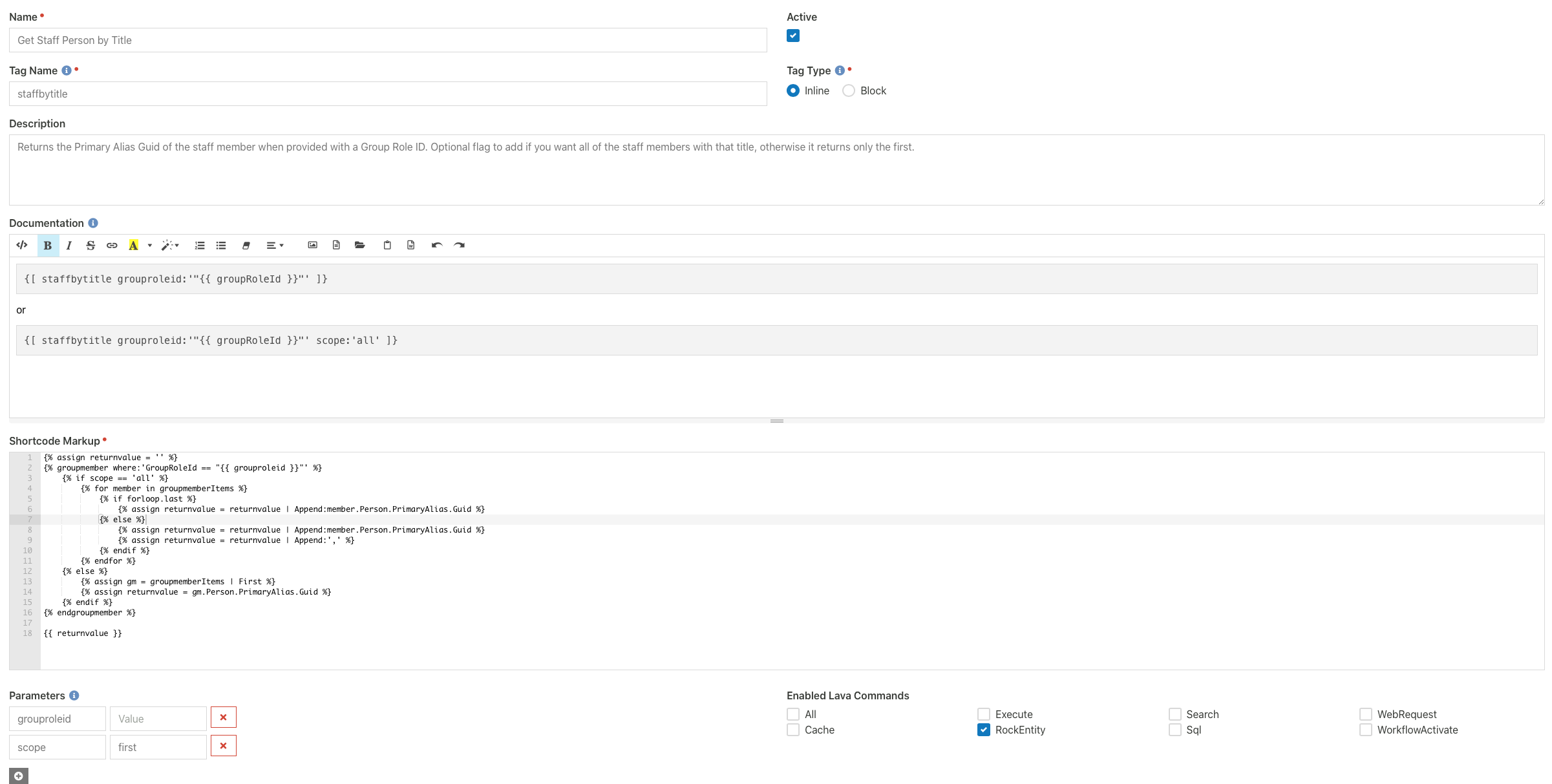The height and width of the screenshot is (784, 1552).
Task: Clear formatting with eraser icon
Action: coord(246,245)
